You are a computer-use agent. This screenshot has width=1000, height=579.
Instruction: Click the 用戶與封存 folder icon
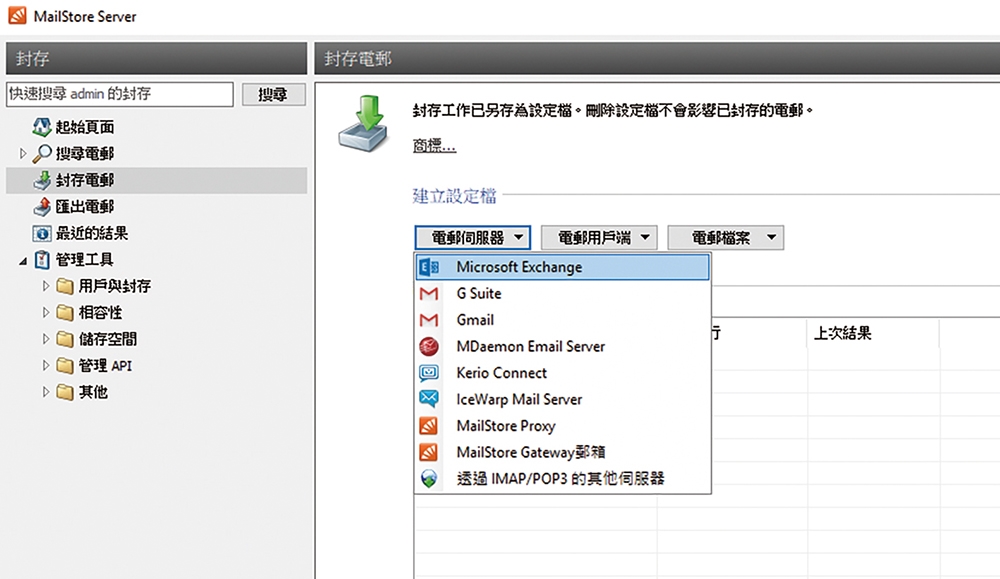tap(64, 286)
